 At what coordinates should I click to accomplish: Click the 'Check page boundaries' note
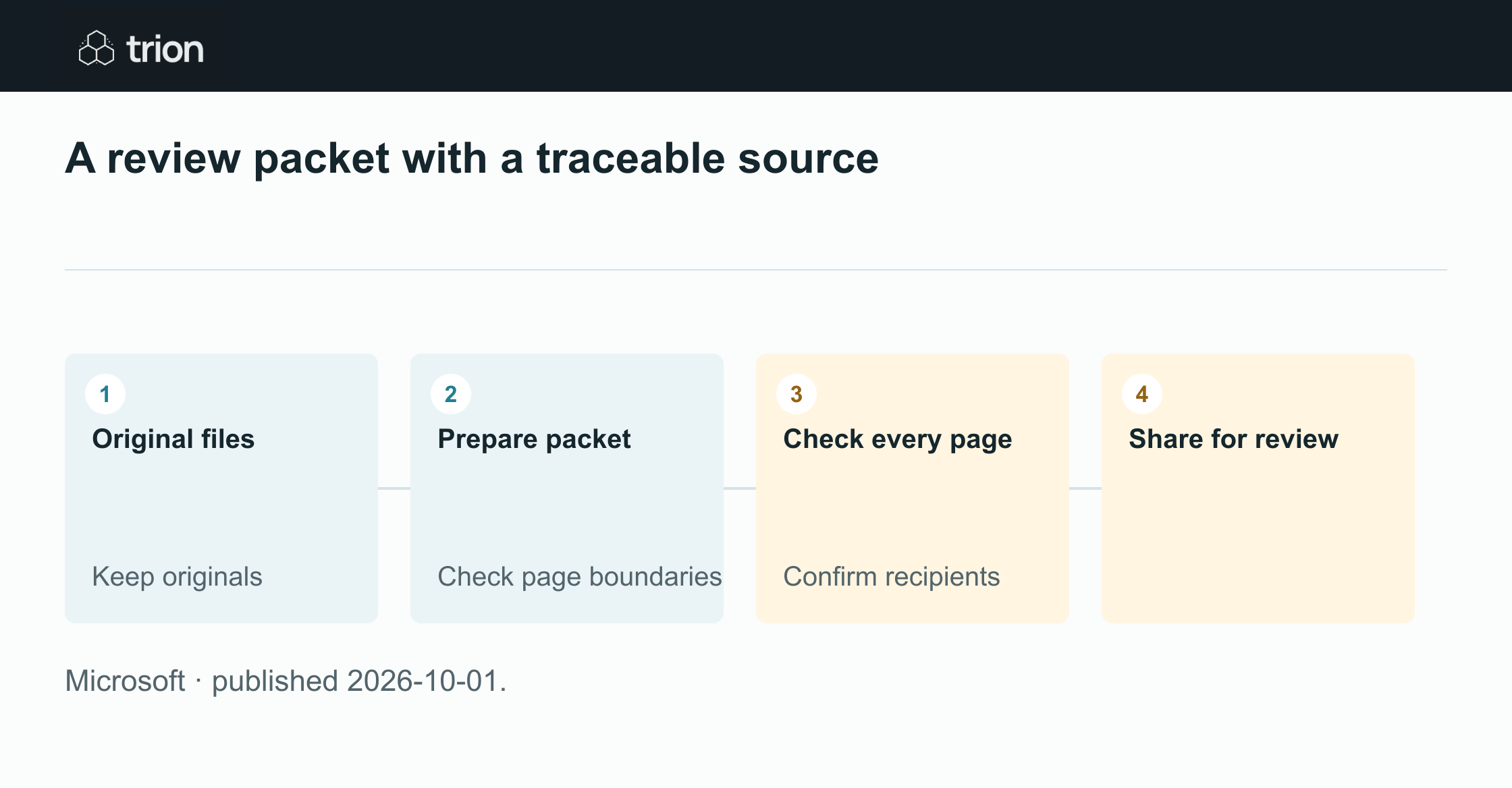(580, 577)
